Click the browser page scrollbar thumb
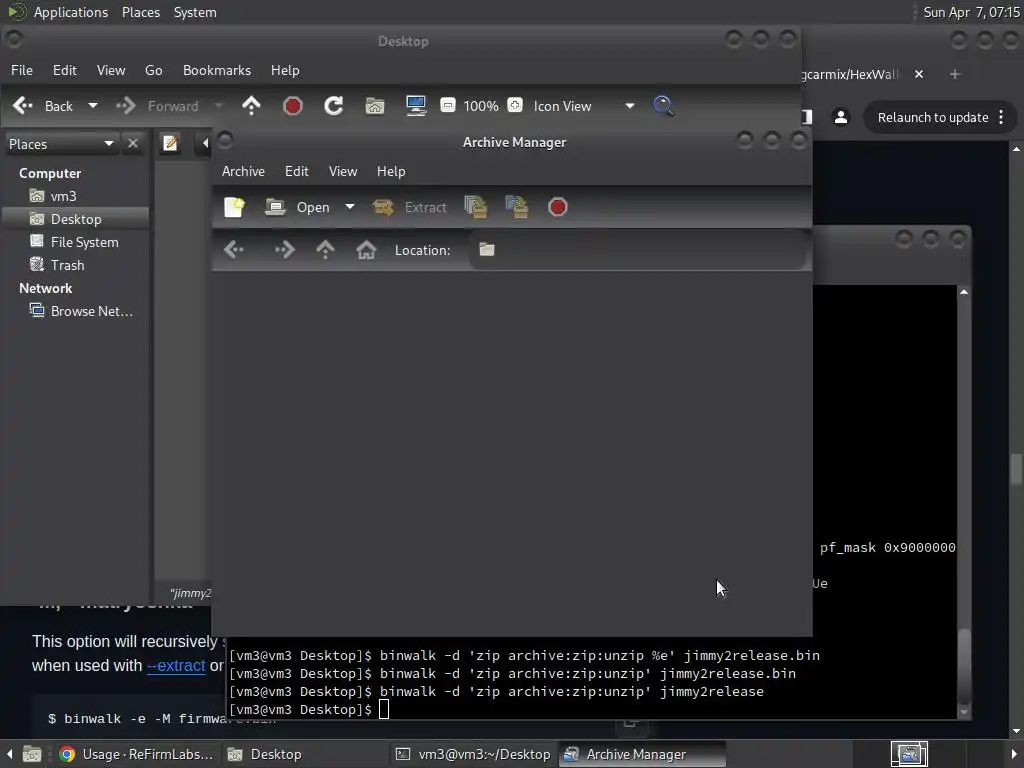1024x768 pixels. point(1016,469)
